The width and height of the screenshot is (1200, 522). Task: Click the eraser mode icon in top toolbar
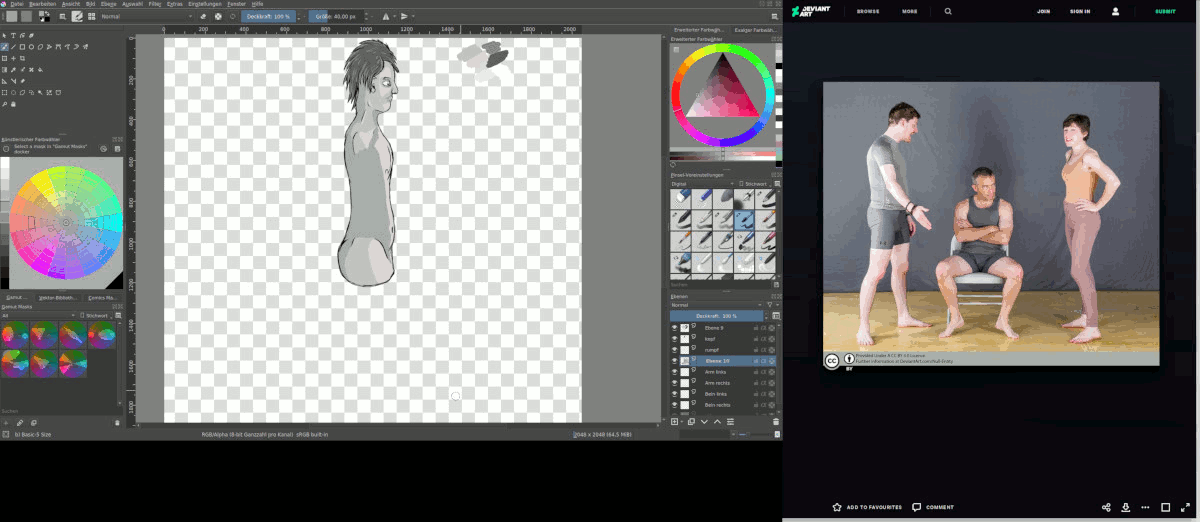pos(203,17)
